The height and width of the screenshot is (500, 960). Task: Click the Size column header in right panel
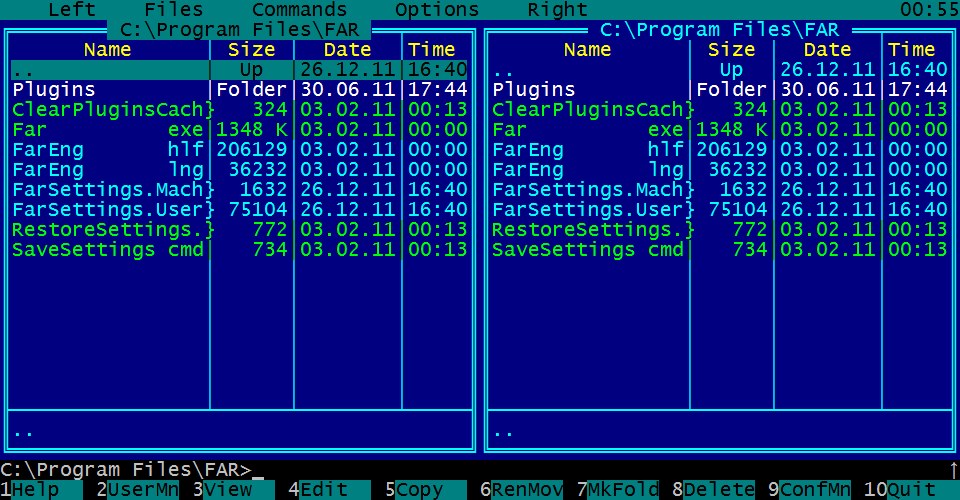(731, 50)
